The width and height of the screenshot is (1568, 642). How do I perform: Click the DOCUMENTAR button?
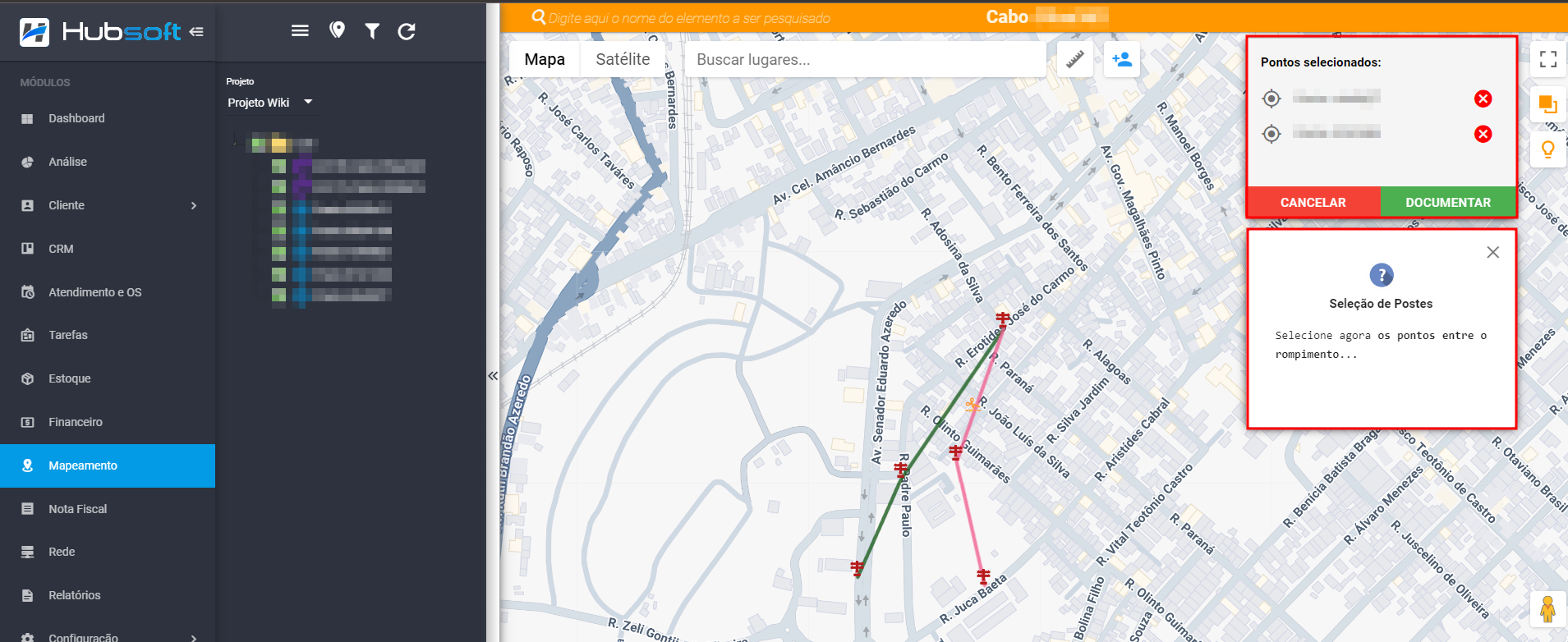[x=1448, y=202]
